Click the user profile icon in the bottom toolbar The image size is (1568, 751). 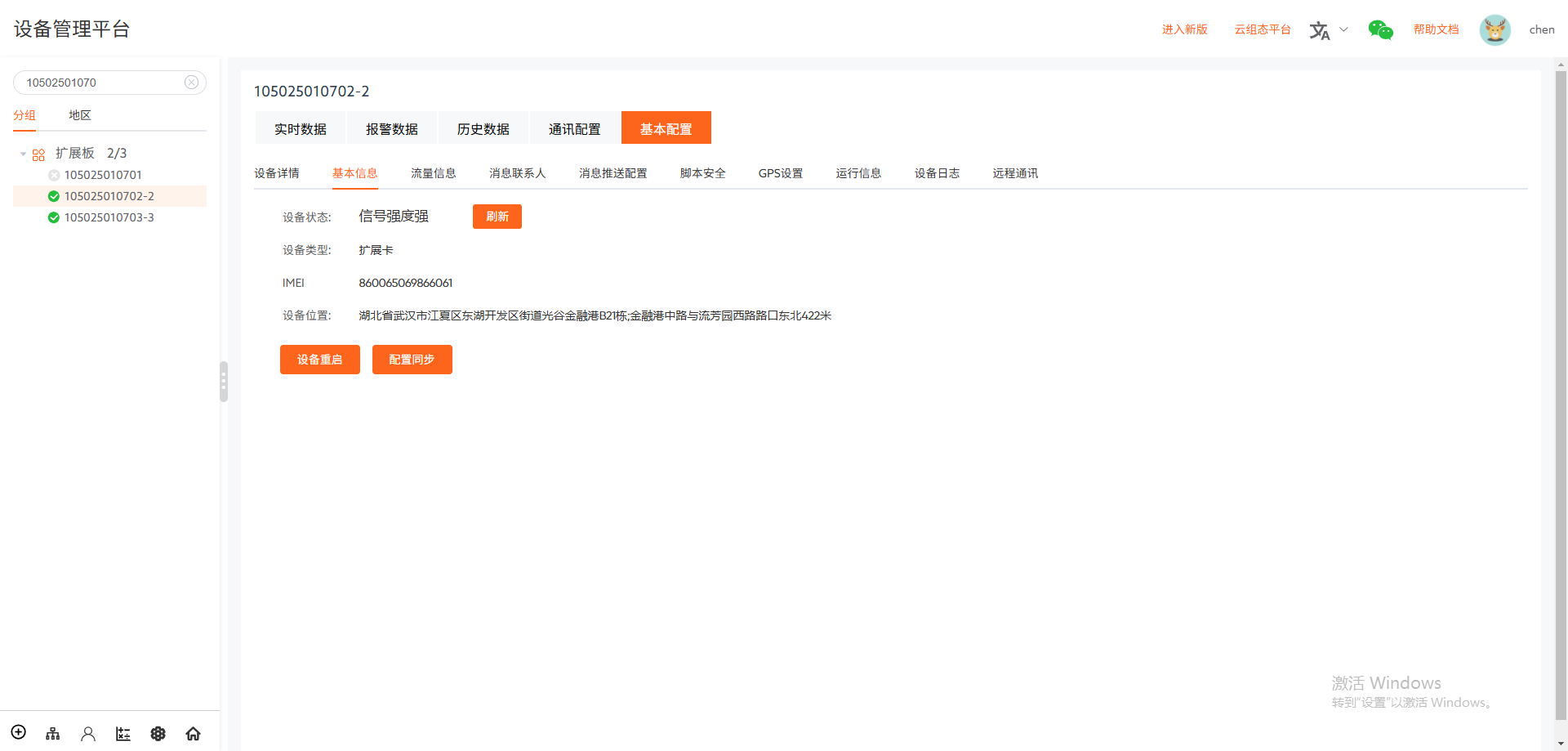pyautogui.click(x=88, y=734)
